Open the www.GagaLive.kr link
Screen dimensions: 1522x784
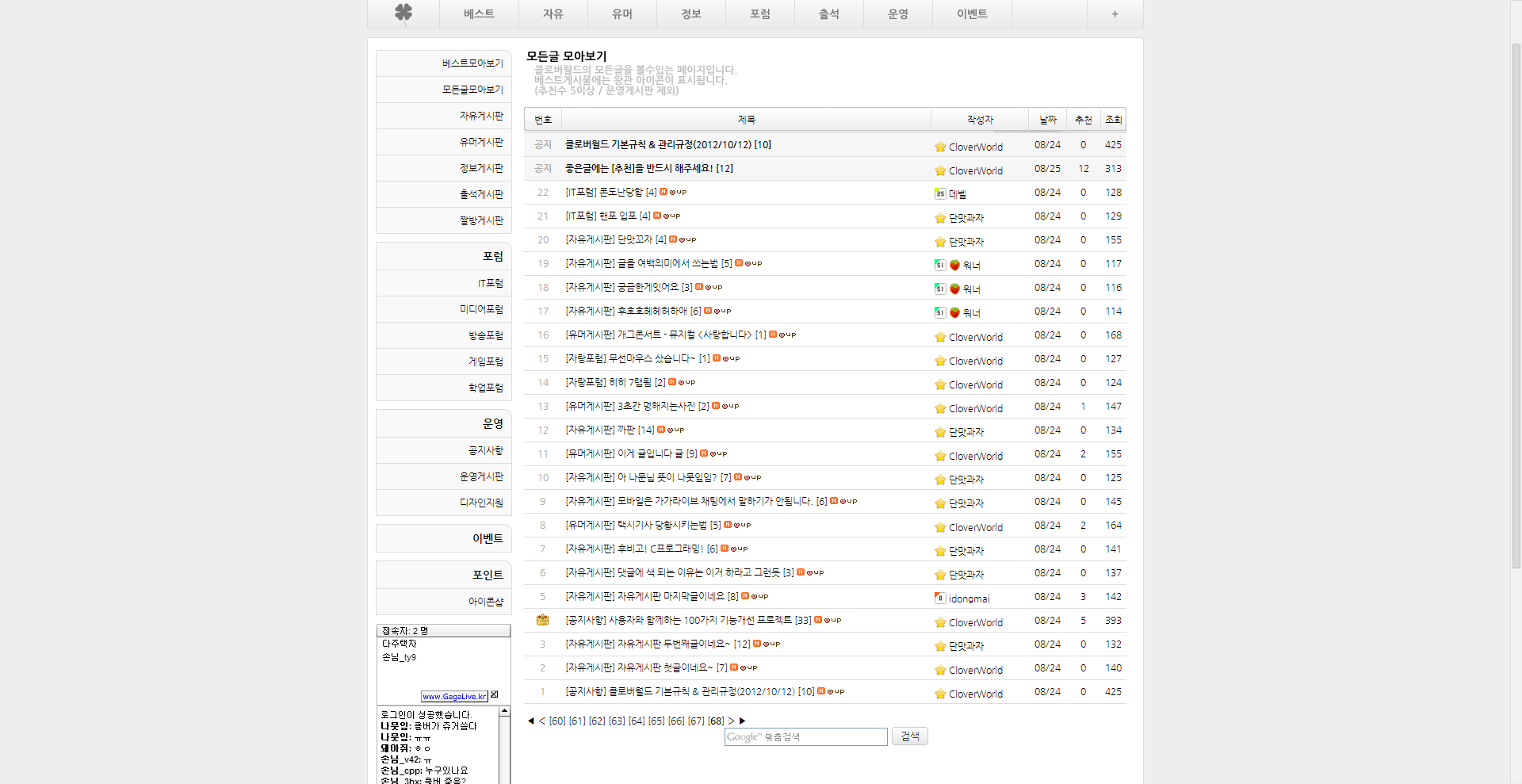454,696
